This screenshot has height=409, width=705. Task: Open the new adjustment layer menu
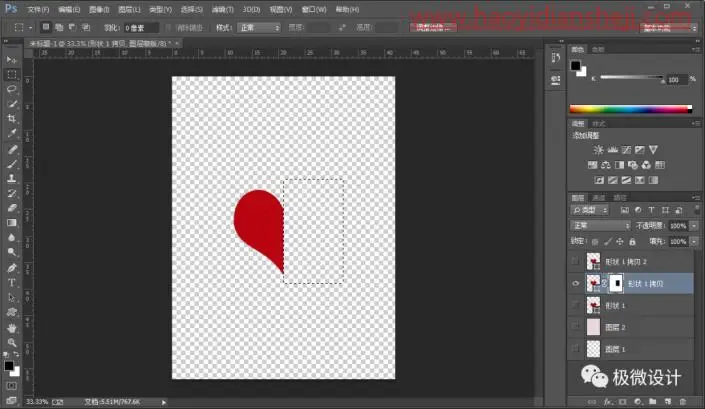click(x=638, y=401)
